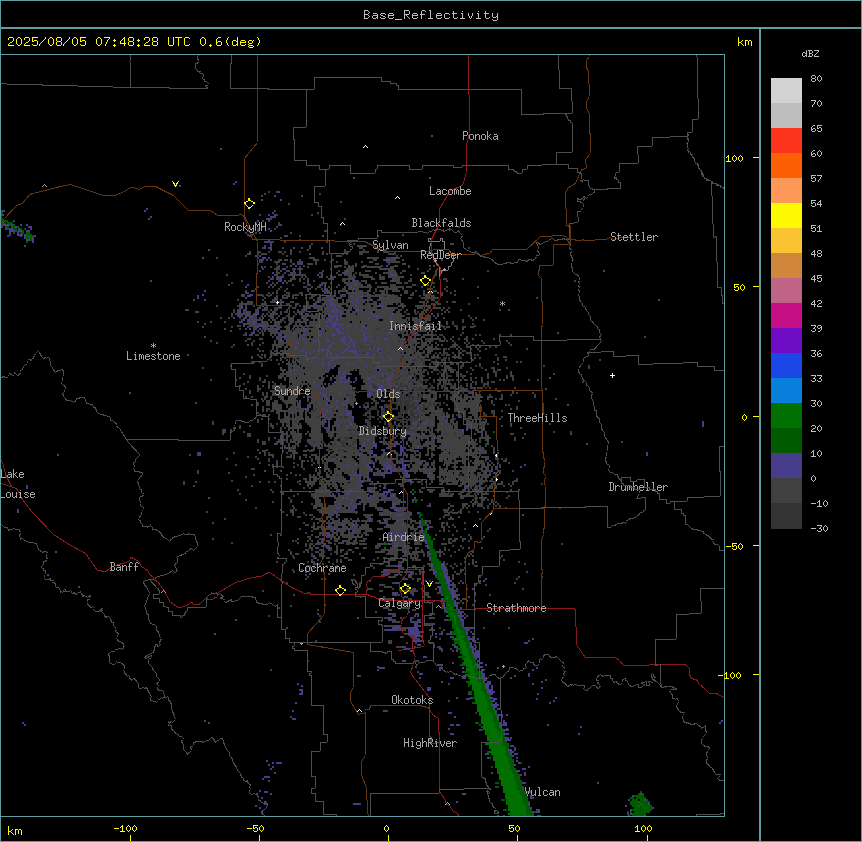Select the Didsbury label
The width and height of the screenshot is (862, 842).
(x=383, y=431)
